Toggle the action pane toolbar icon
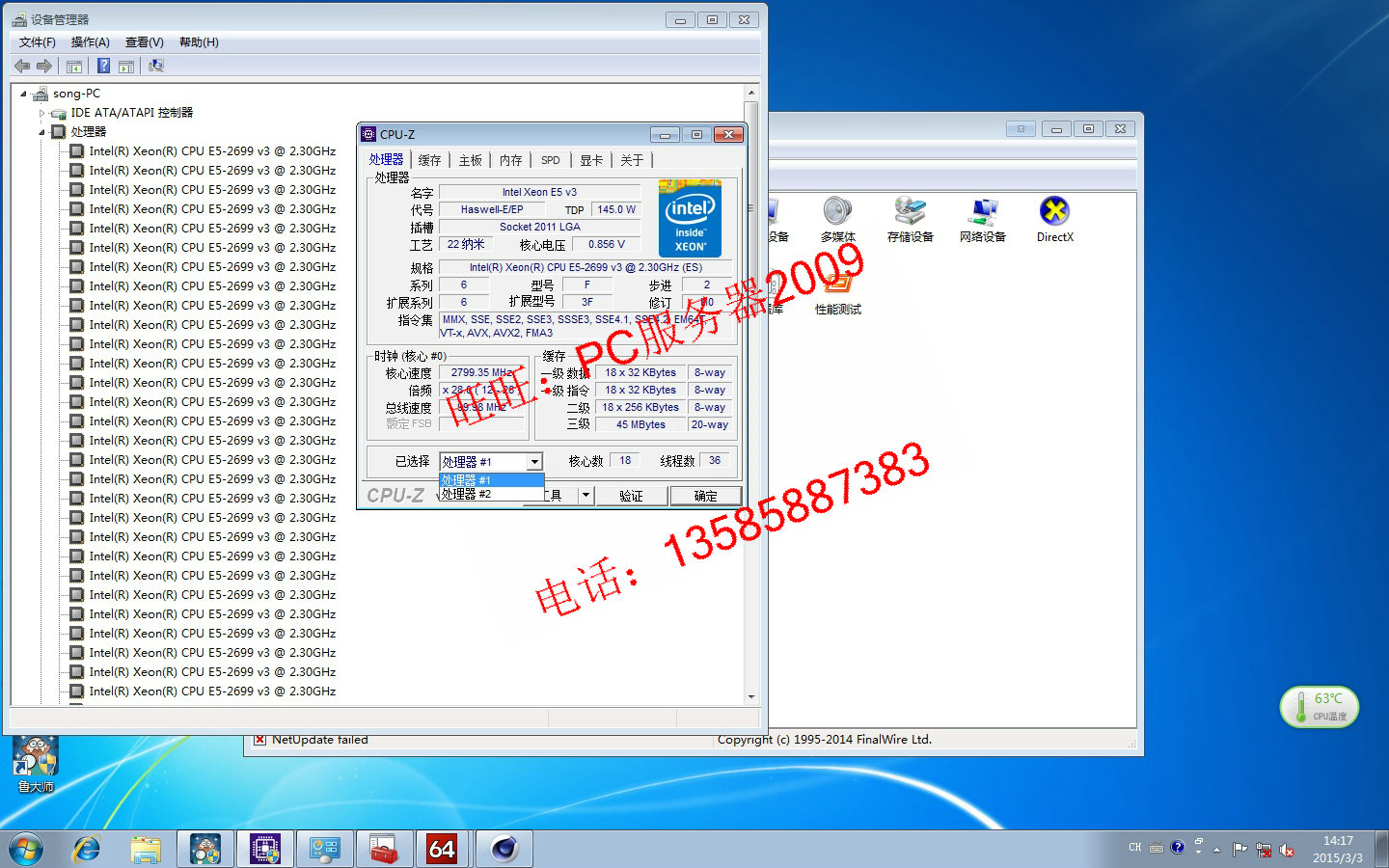Screen dimensions: 1389x868 (126, 66)
